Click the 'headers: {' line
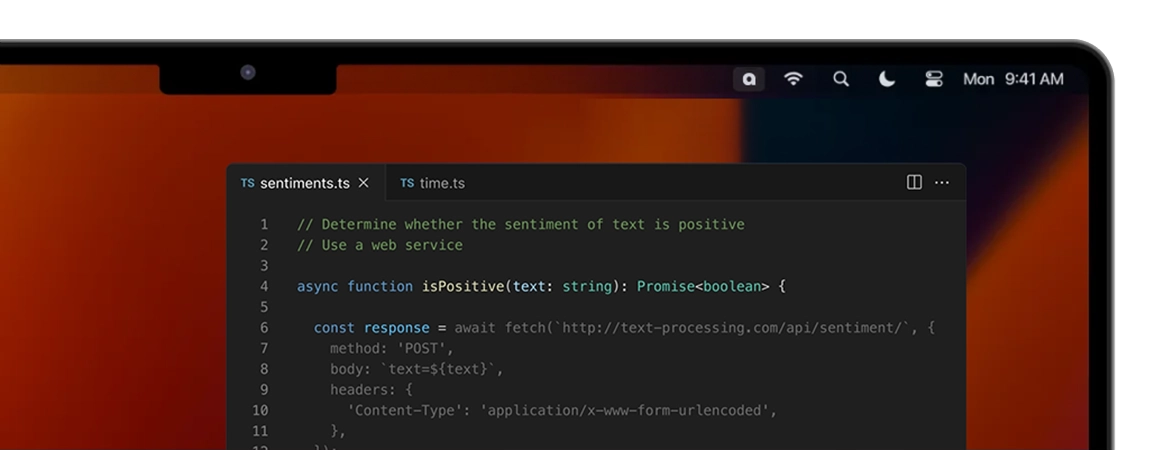Screen dimensions: 1164x451 point(371,389)
